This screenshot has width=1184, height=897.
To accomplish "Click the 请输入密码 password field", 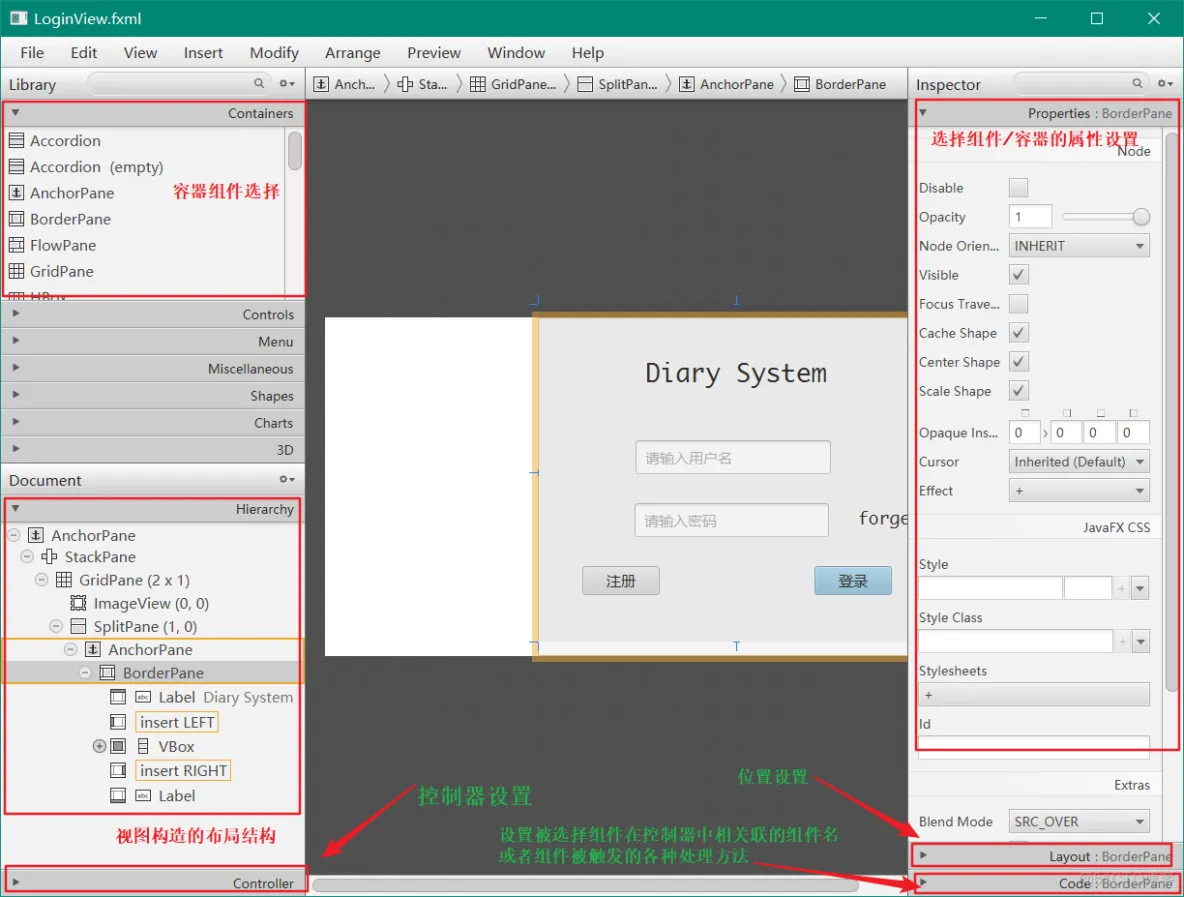I will coord(731,520).
